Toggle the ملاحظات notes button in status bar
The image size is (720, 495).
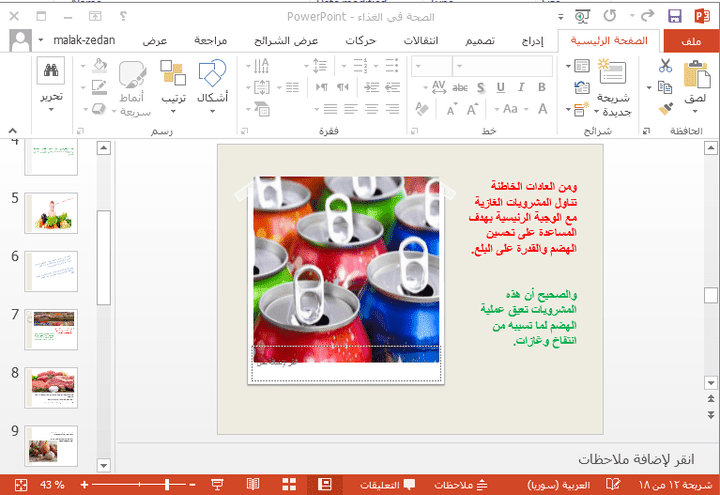click(x=461, y=484)
